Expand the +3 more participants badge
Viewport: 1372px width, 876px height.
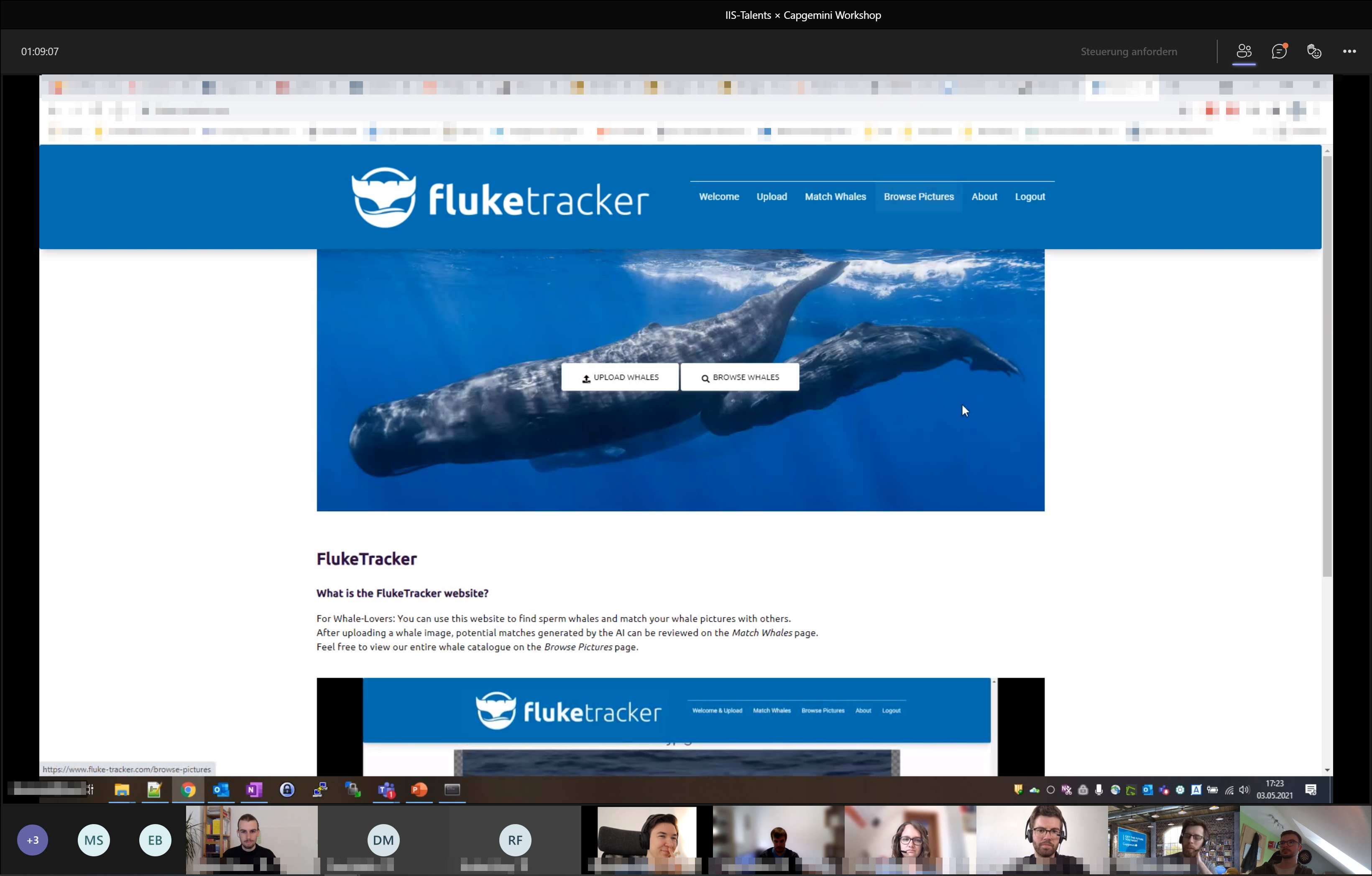[x=33, y=840]
